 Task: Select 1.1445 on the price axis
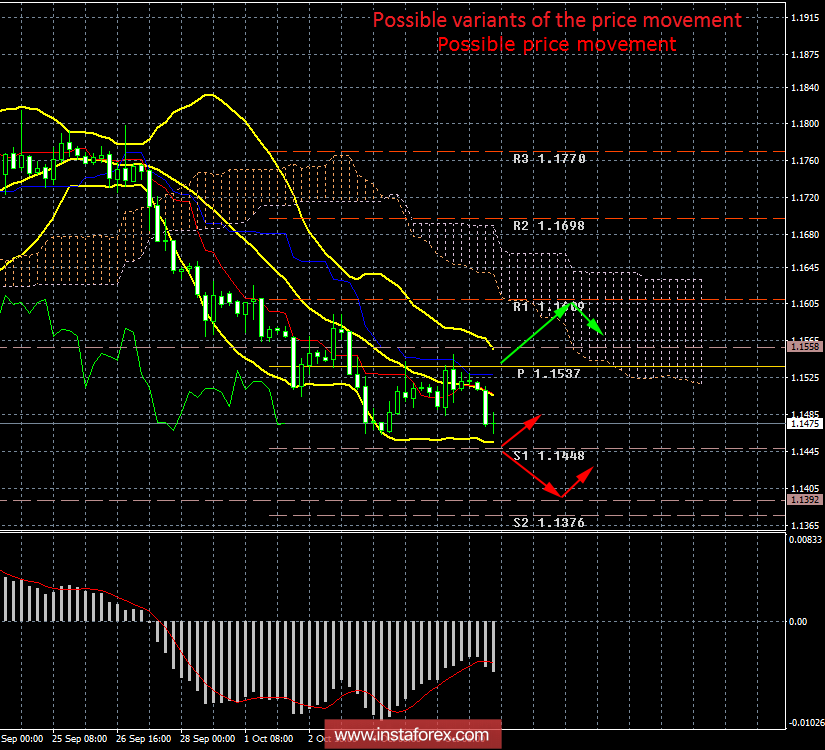click(805, 452)
